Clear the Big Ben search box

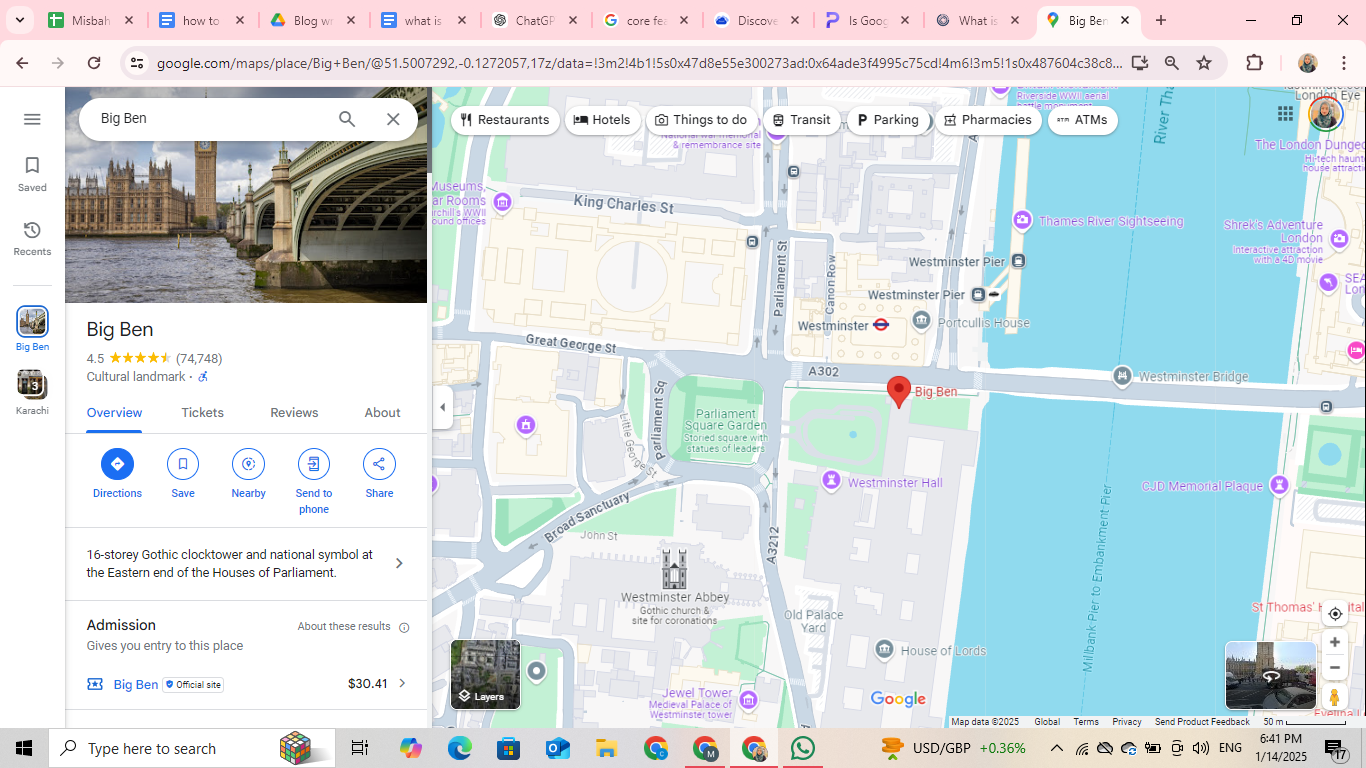point(393,119)
